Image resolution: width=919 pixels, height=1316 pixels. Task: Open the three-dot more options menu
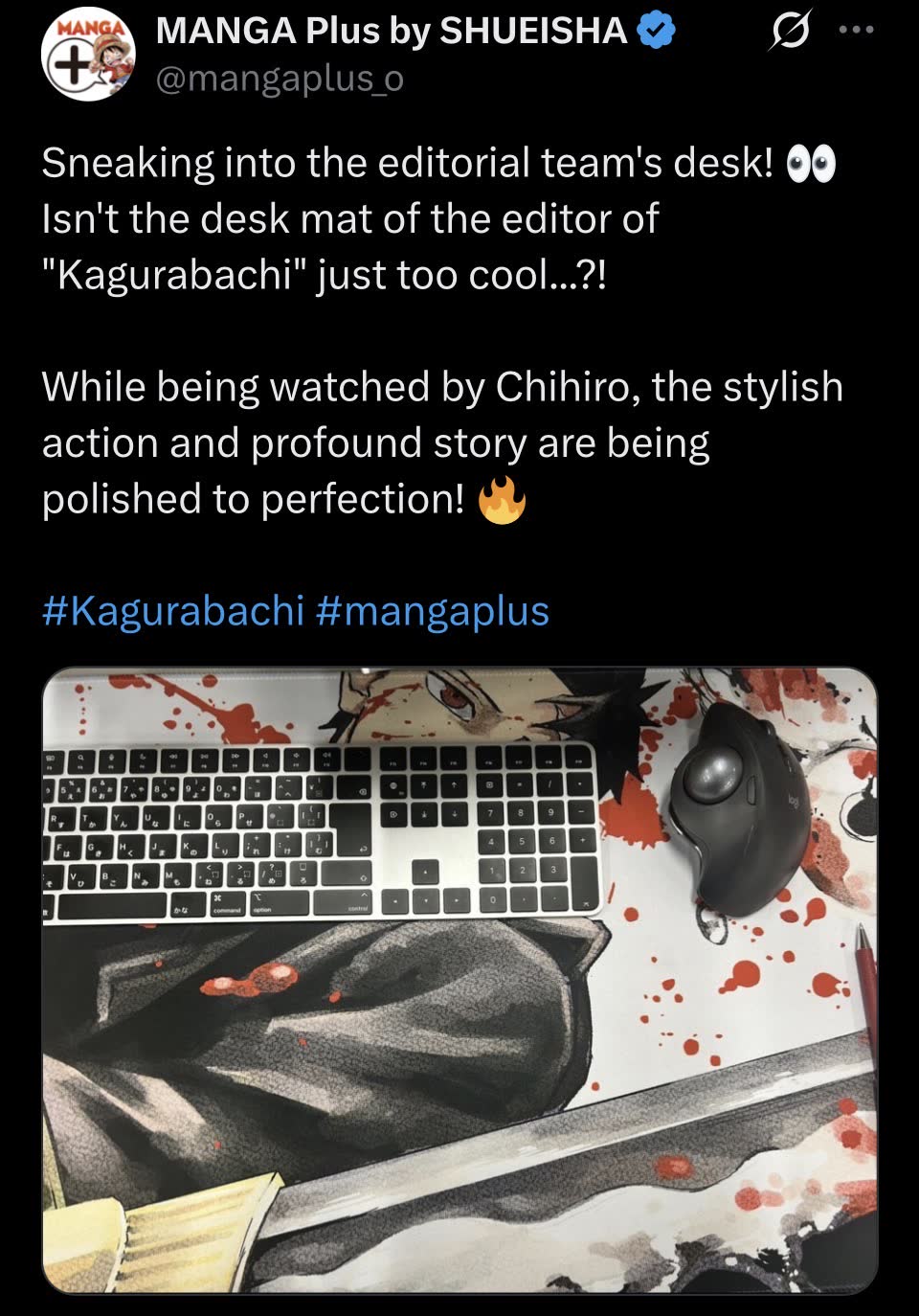click(856, 30)
